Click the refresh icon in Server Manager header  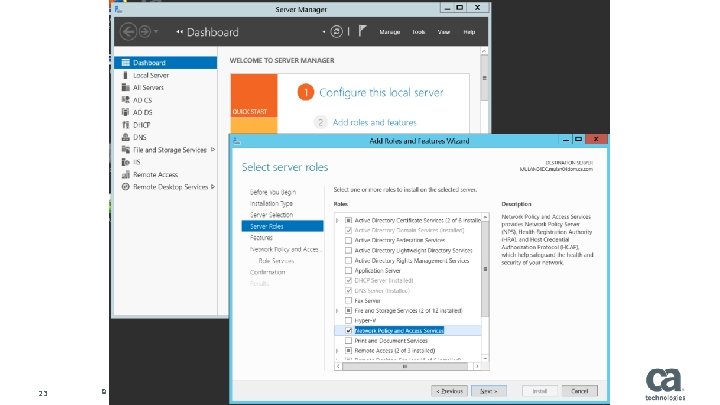337,32
